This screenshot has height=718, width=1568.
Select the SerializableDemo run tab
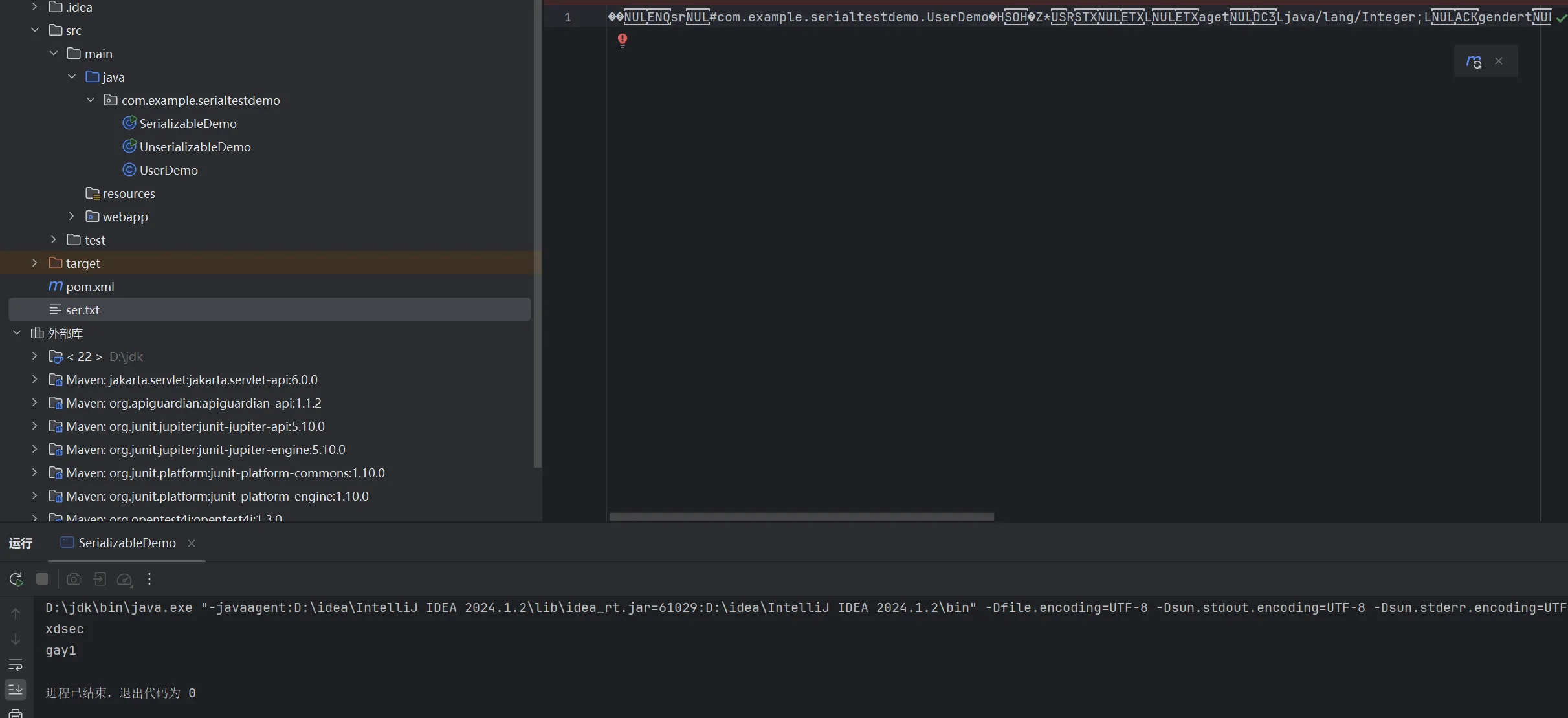pyautogui.click(x=126, y=543)
